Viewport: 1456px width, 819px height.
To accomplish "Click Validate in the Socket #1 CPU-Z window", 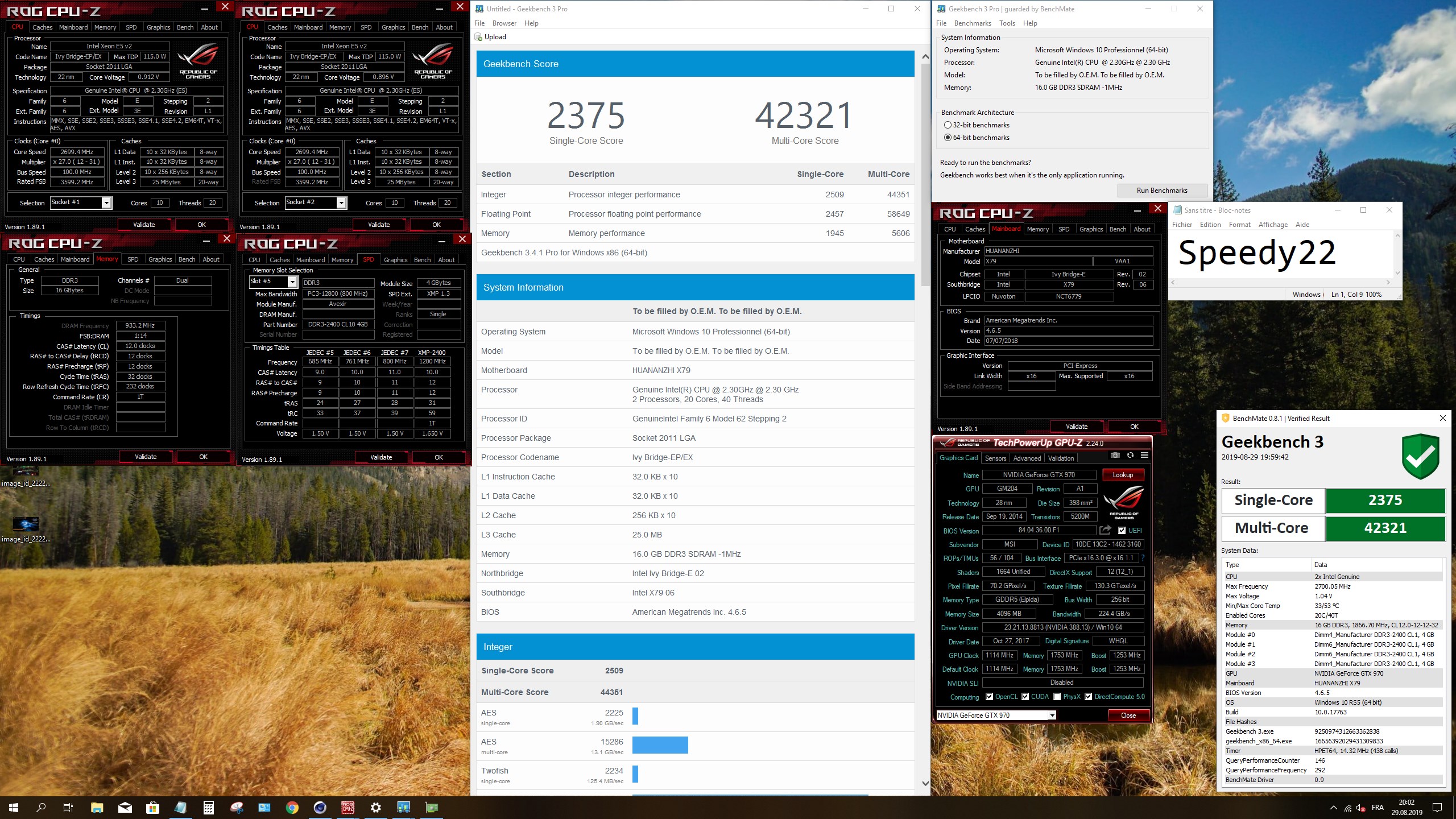I will 144,225.
